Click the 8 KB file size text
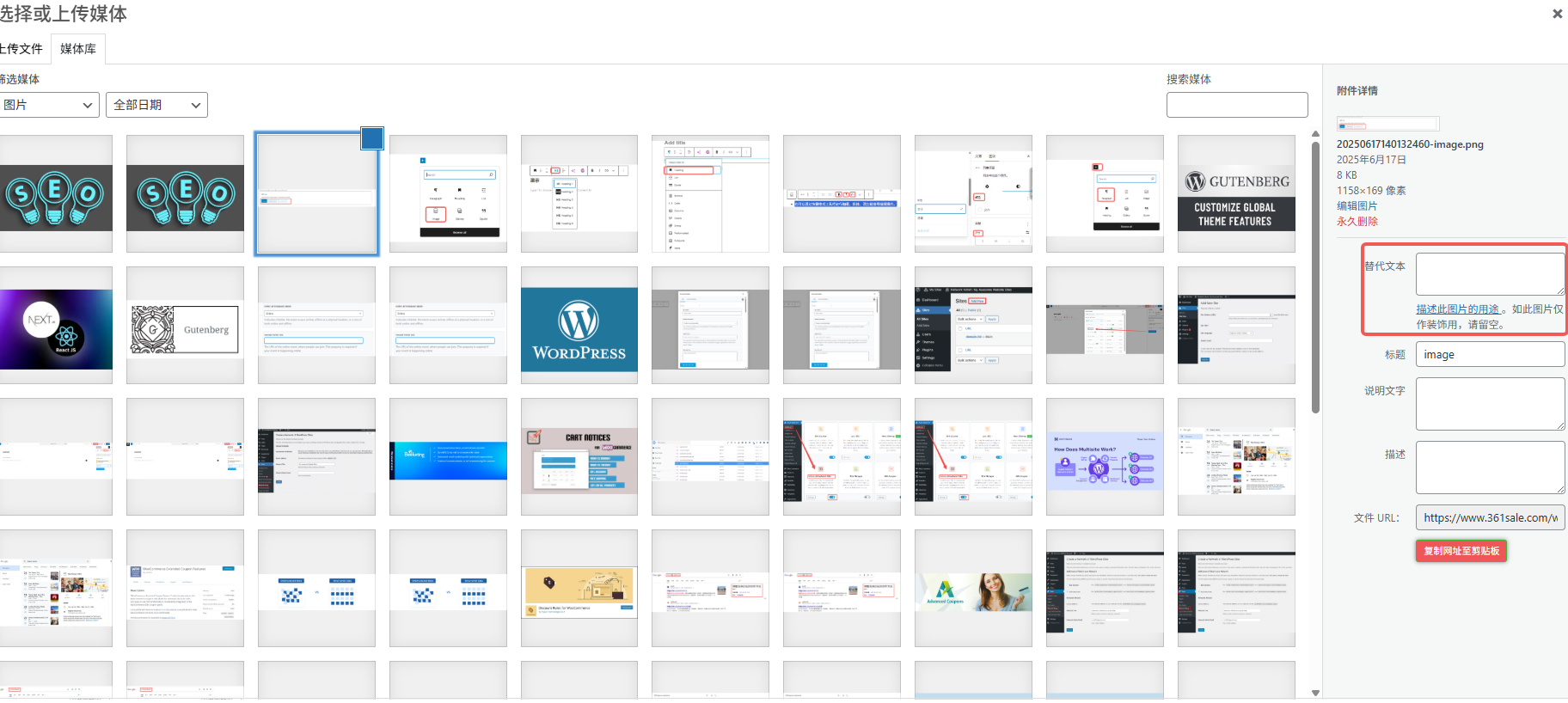The height and width of the screenshot is (703, 1568). (x=1347, y=175)
